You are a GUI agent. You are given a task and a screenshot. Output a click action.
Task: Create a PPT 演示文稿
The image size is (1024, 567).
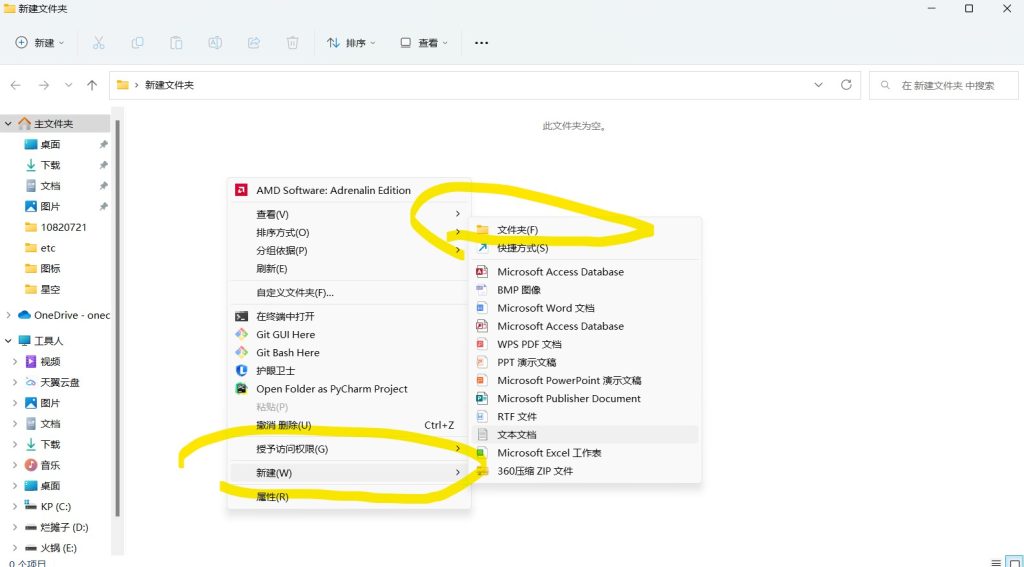coord(586,362)
